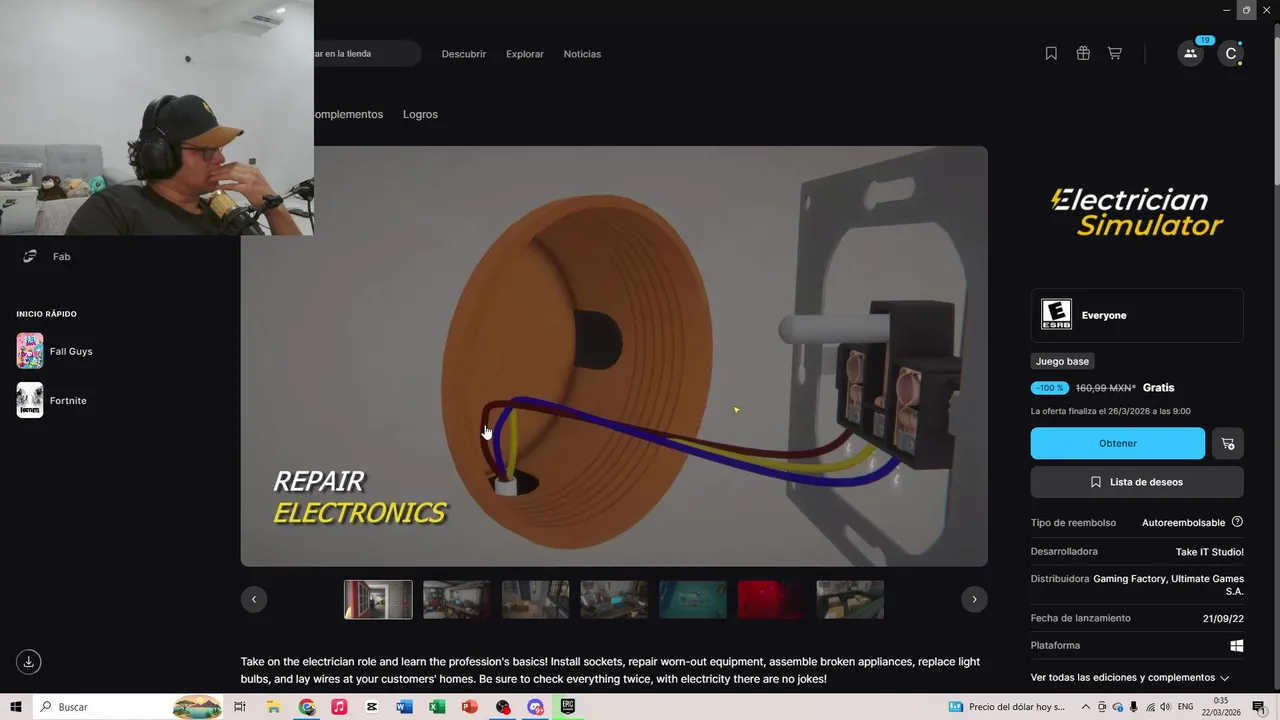This screenshot has width=1280, height=720.
Task: Select the first screenshot thumbnail
Action: pyautogui.click(x=378, y=599)
